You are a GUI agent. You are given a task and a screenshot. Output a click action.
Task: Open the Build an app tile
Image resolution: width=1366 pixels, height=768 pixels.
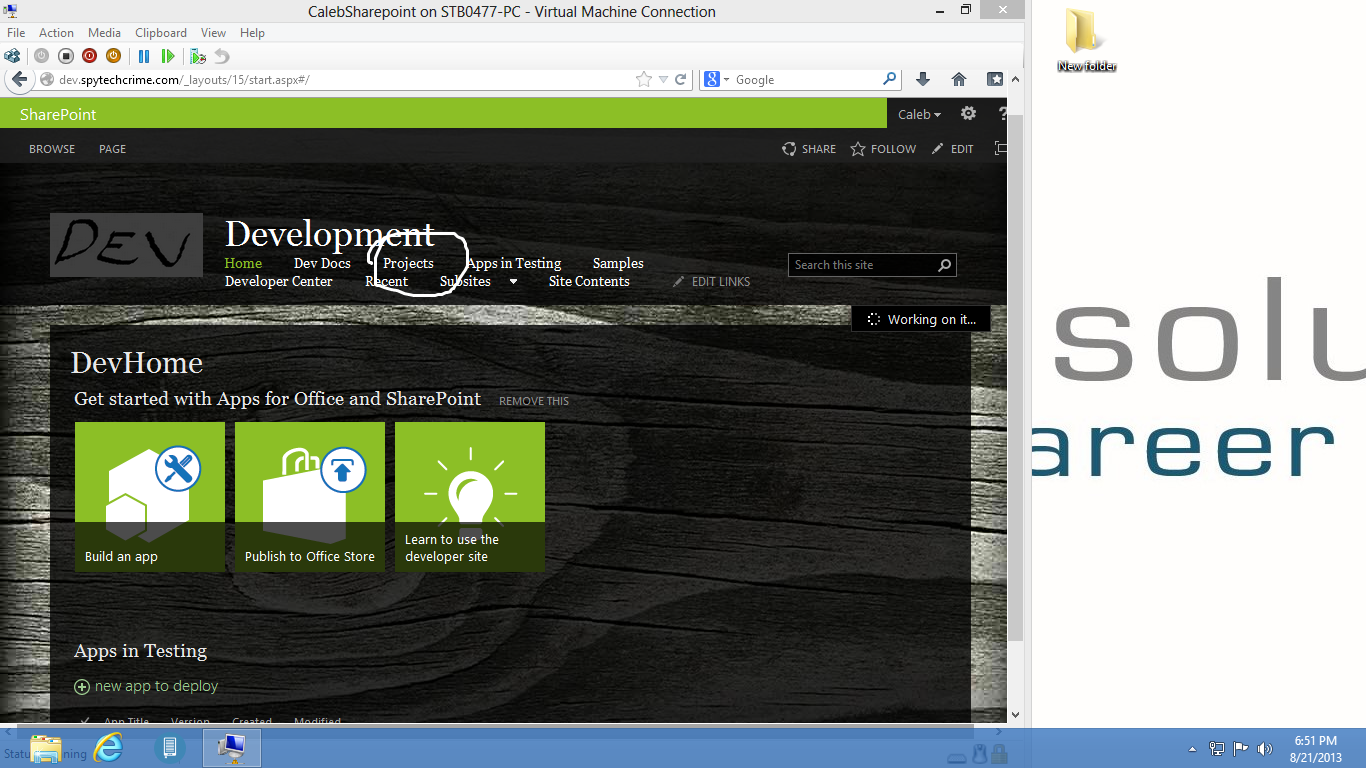(x=150, y=497)
